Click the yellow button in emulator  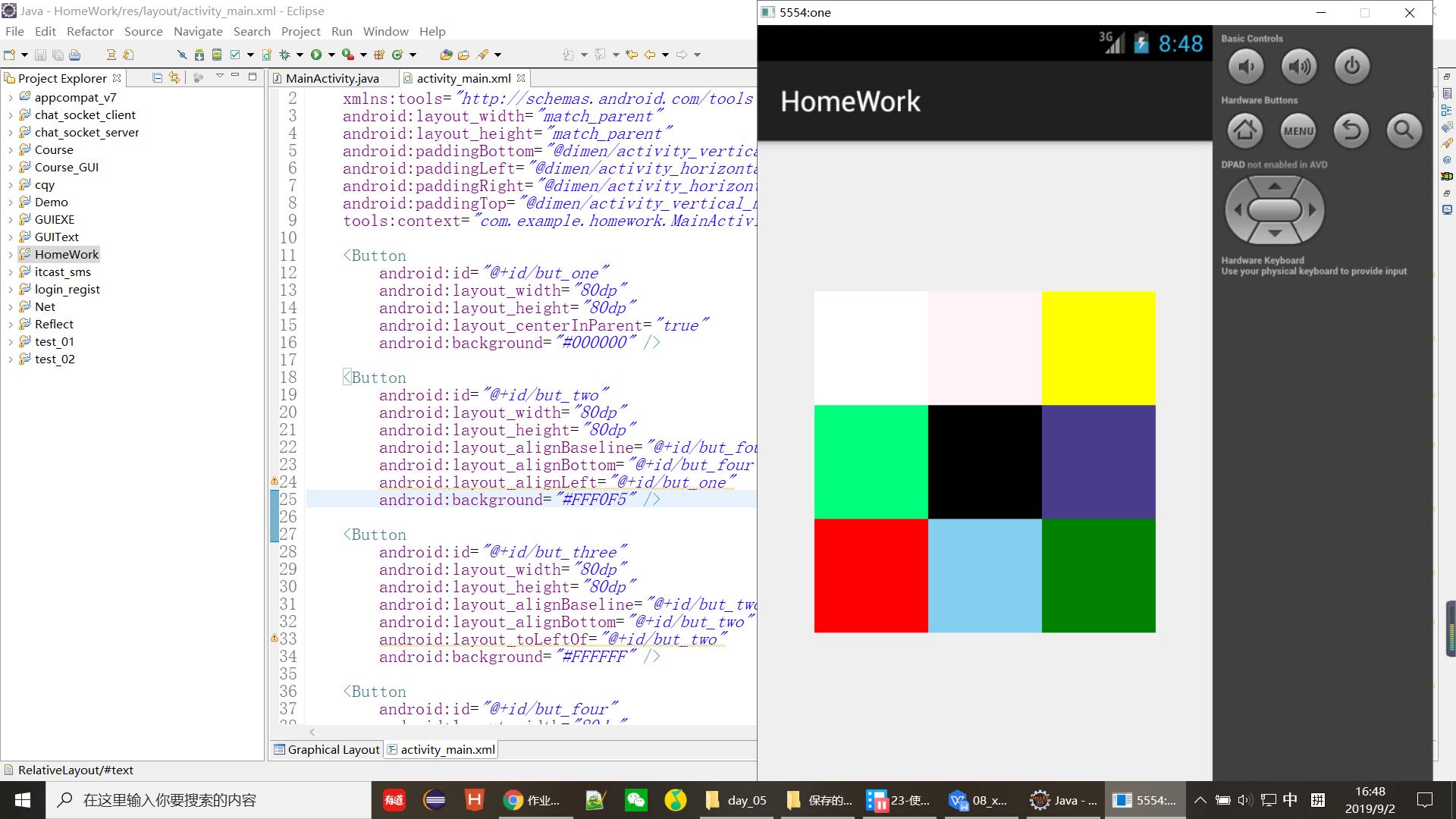pos(1098,348)
